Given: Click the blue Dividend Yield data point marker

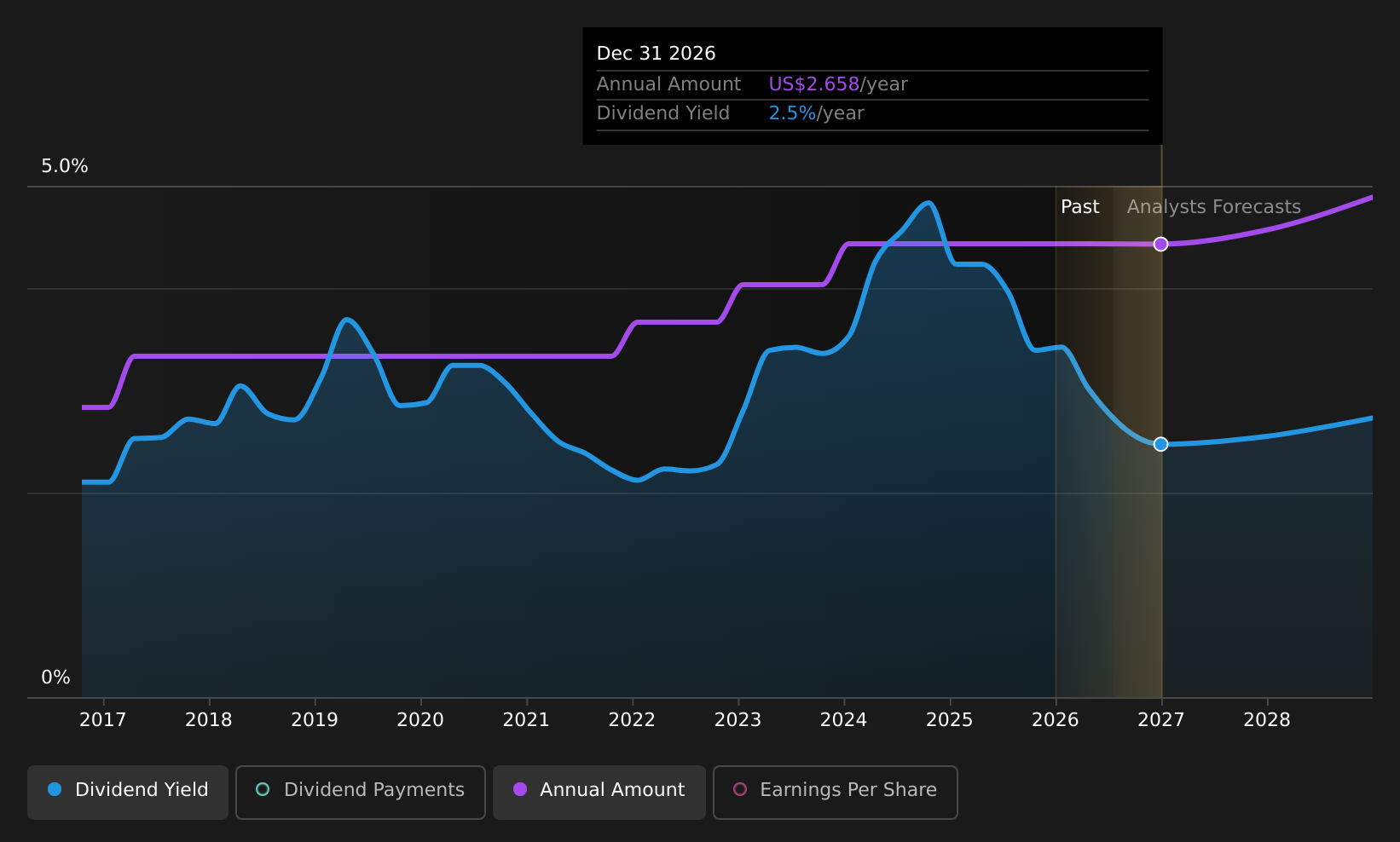Looking at the screenshot, I should pyautogui.click(x=1160, y=444).
